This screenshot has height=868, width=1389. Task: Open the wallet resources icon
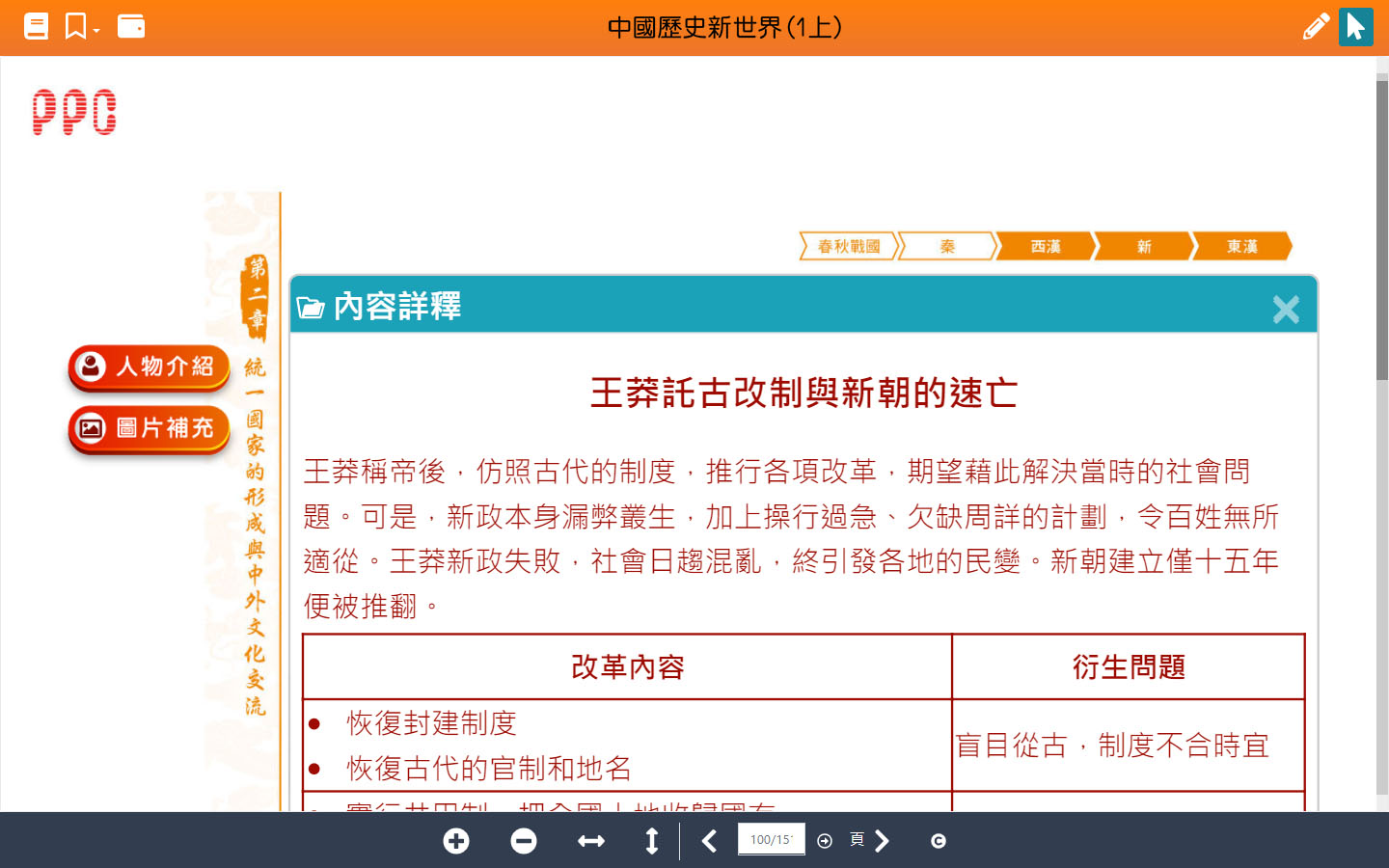tap(131, 26)
